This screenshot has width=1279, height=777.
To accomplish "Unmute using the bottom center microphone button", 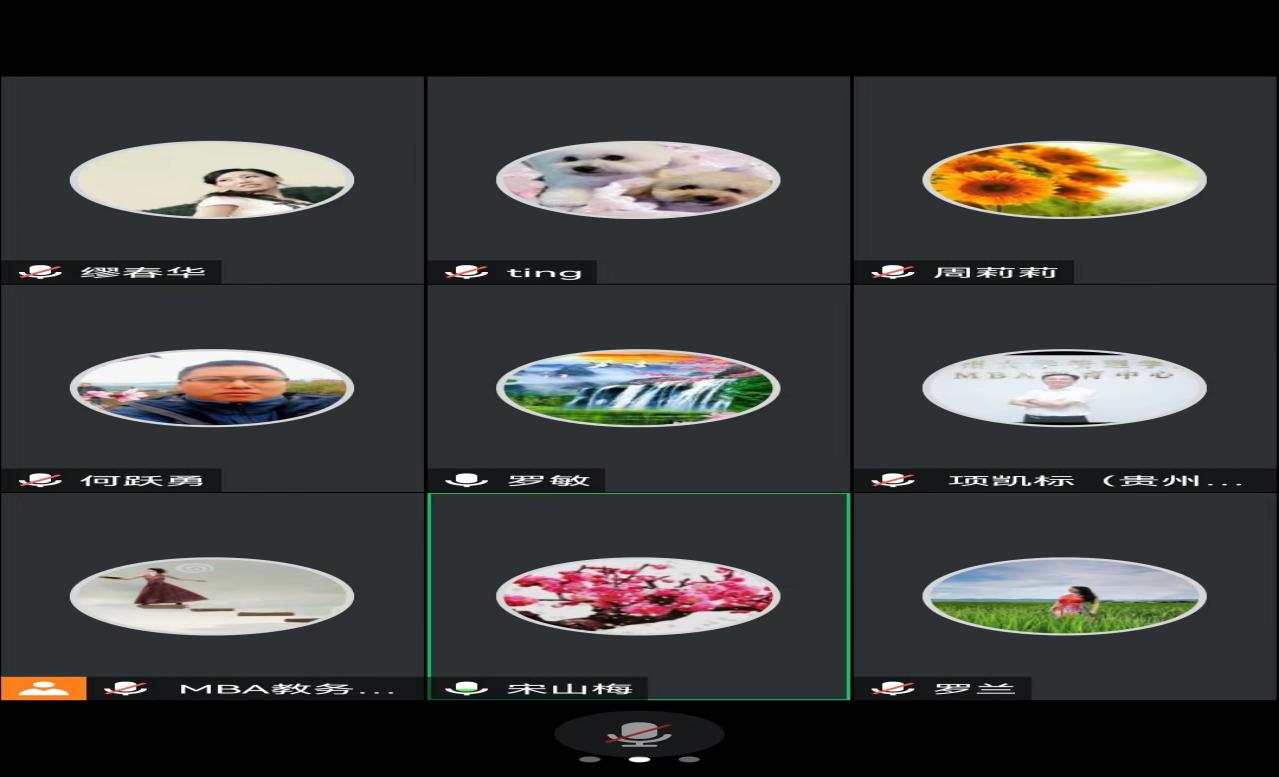I will click(639, 734).
